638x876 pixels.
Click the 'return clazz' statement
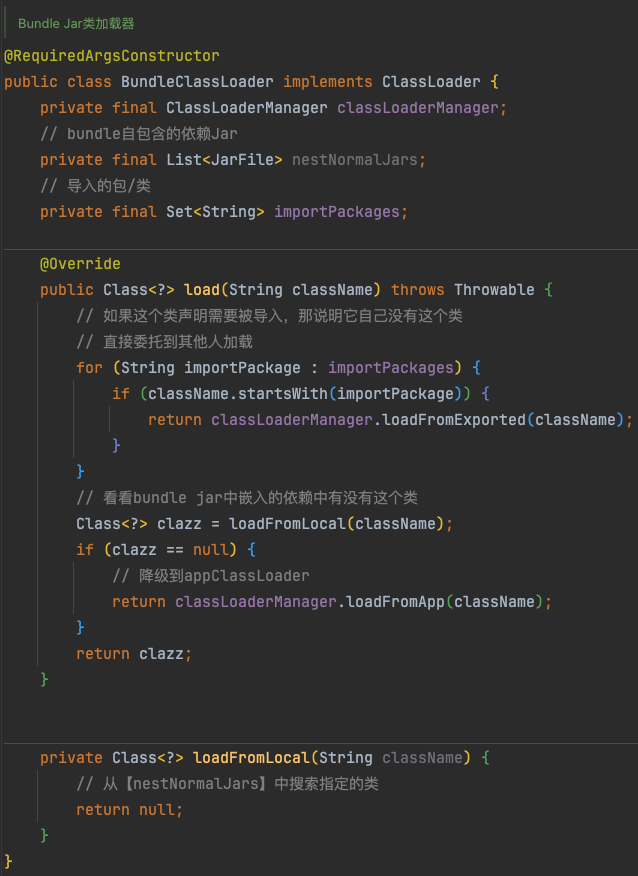[134, 654]
